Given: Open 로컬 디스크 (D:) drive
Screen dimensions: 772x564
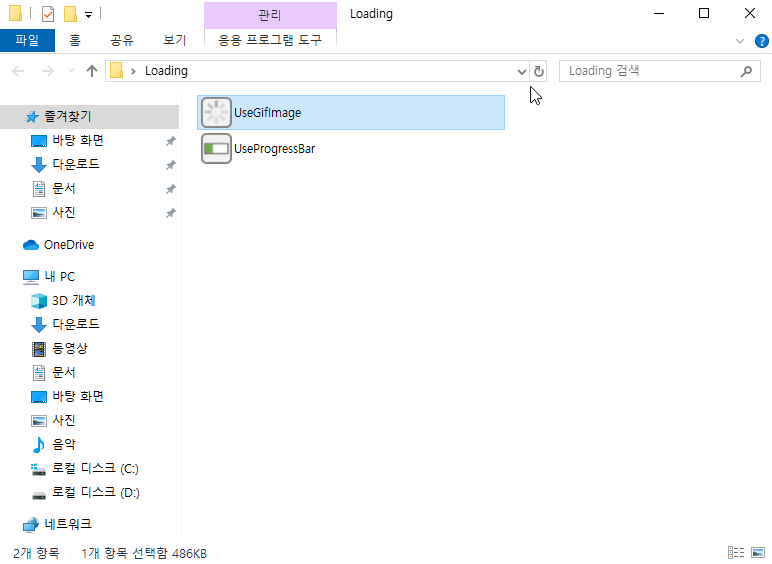Looking at the screenshot, I should (x=96, y=493).
